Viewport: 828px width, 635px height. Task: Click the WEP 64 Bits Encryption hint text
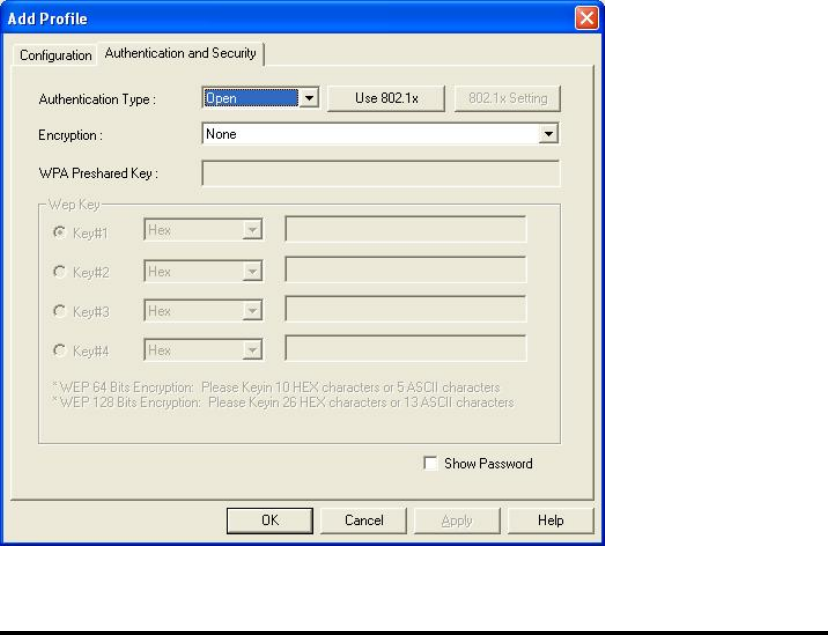[276, 387]
